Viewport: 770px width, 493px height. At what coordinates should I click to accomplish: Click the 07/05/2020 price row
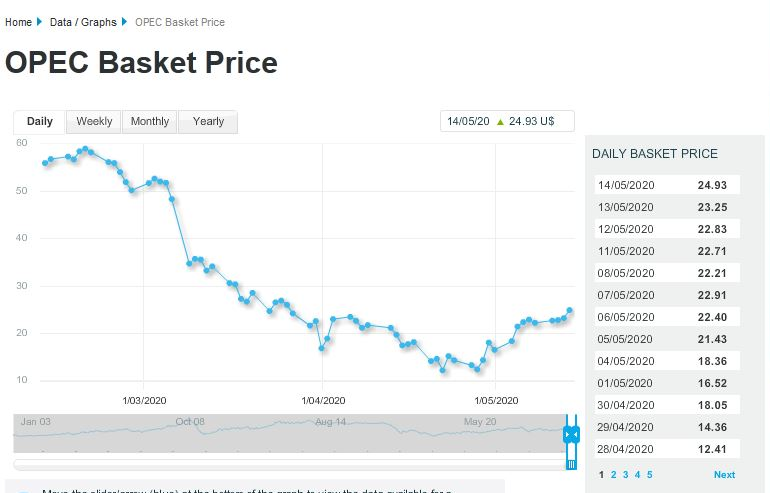[x=667, y=295]
